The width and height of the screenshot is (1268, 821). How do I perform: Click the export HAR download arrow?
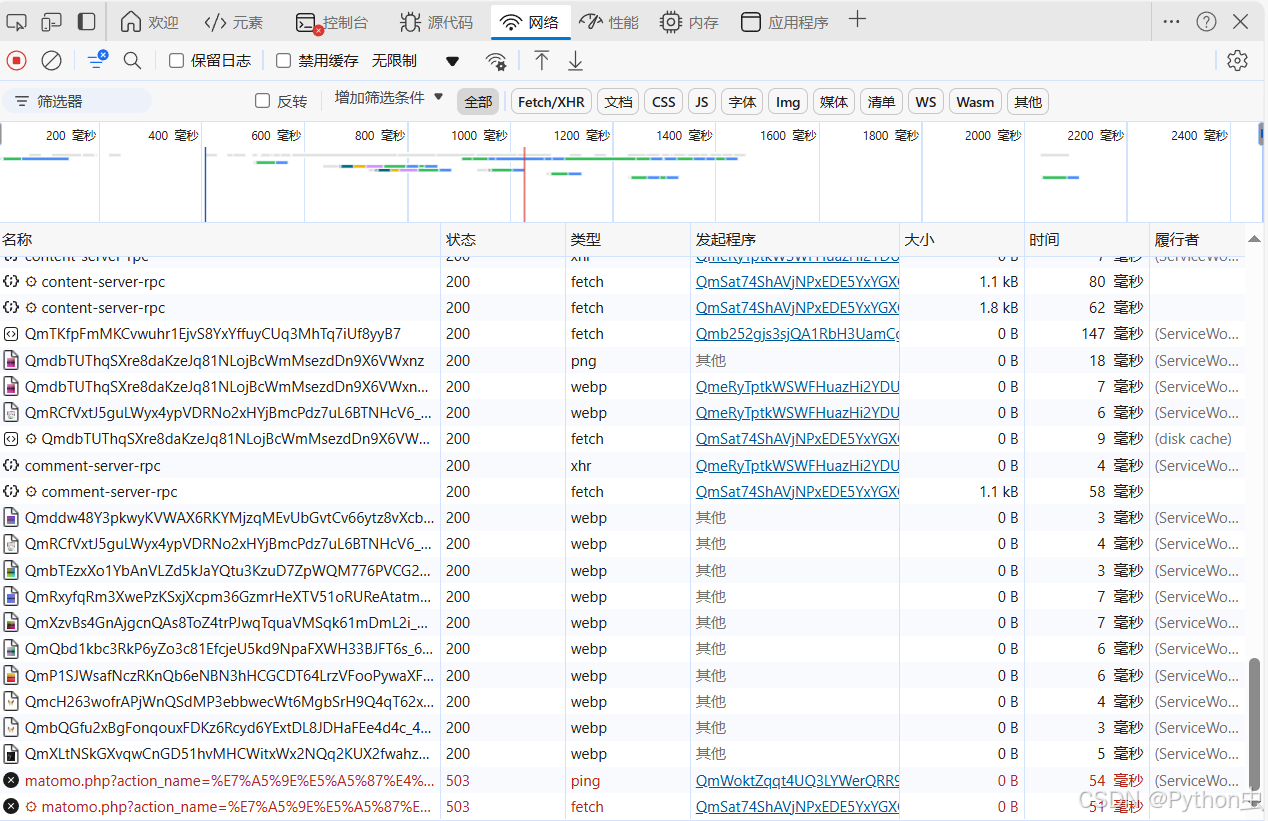[575, 61]
